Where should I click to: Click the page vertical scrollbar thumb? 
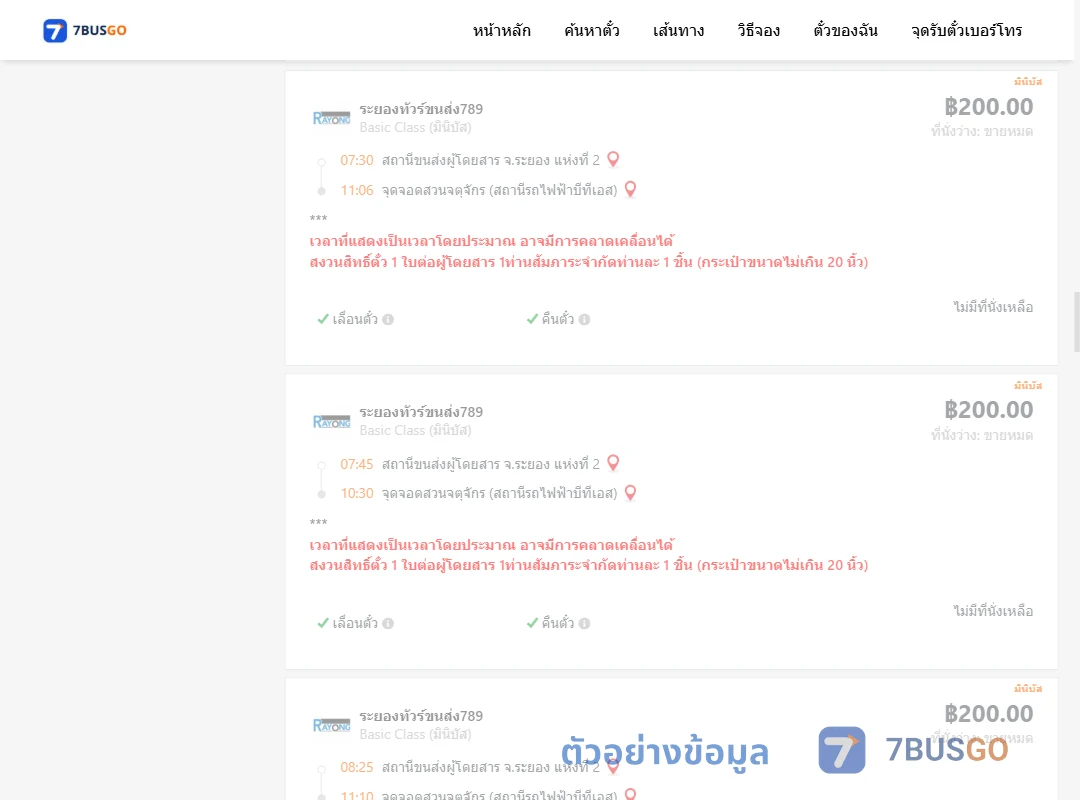pyautogui.click(x=1077, y=322)
